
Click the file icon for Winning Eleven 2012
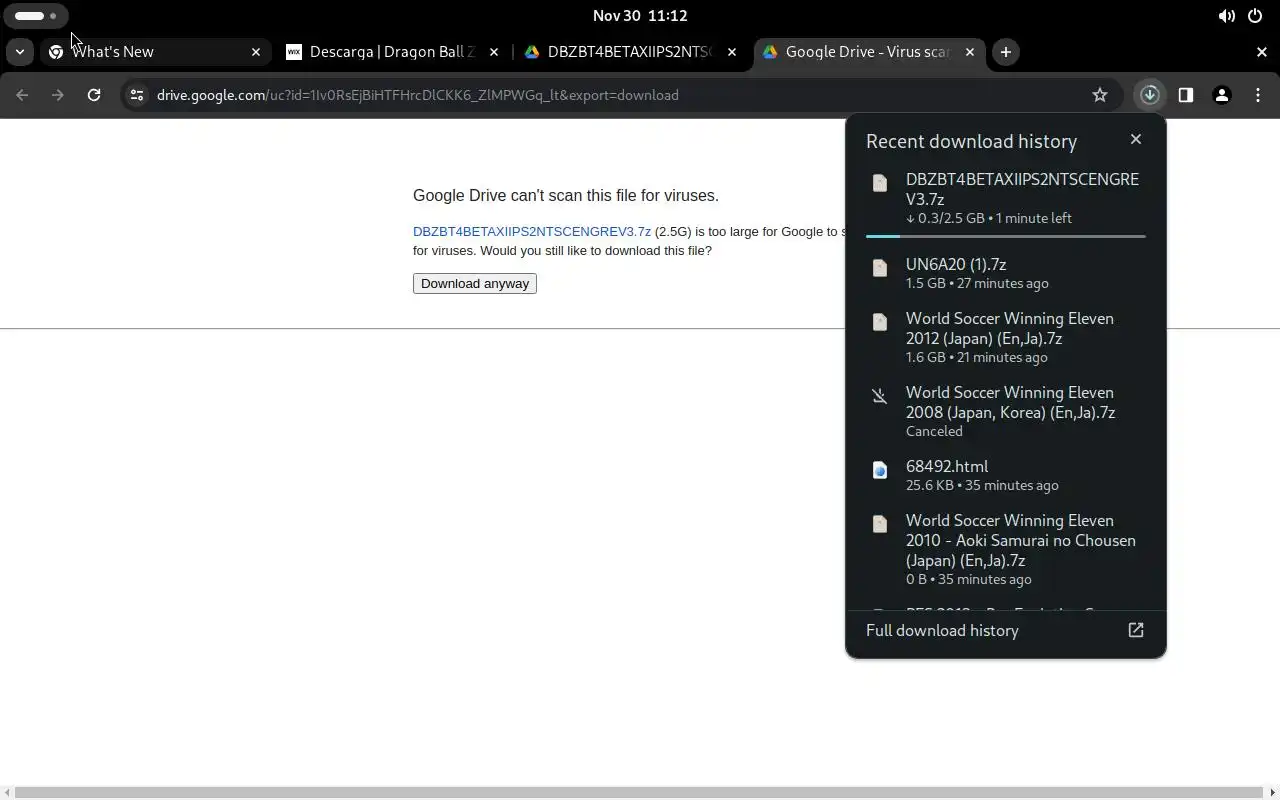pos(880,322)
